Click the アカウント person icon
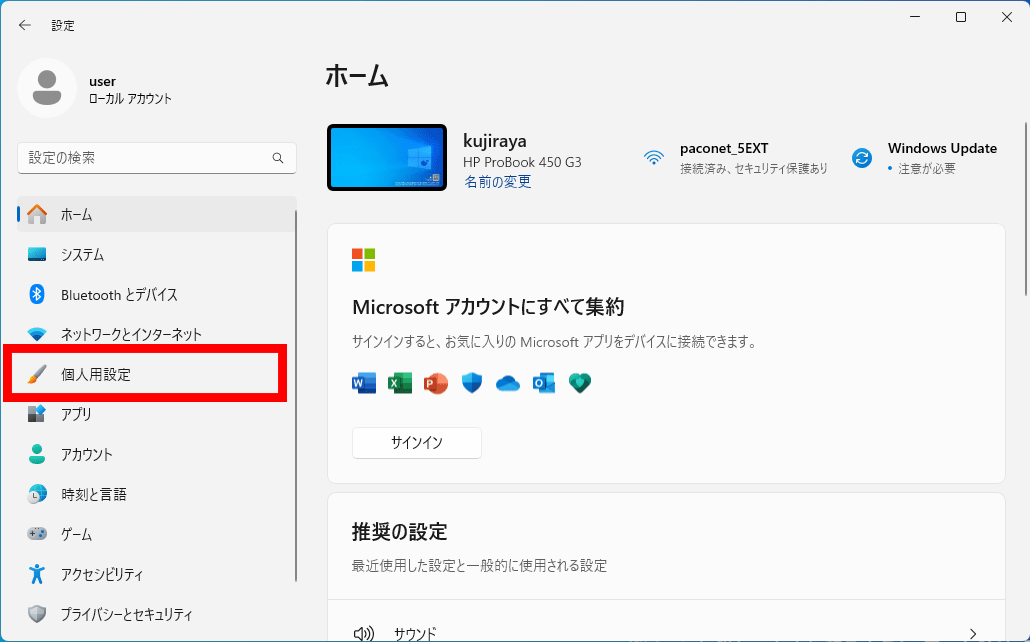The image size is (1030, 642). pos(37,454)
